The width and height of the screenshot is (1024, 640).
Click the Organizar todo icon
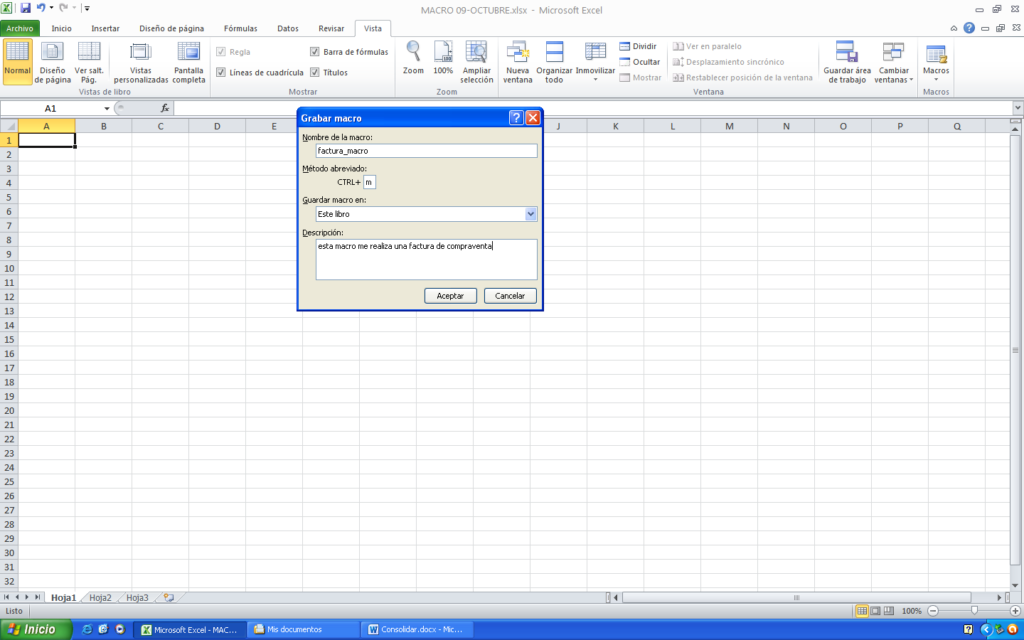553,62
